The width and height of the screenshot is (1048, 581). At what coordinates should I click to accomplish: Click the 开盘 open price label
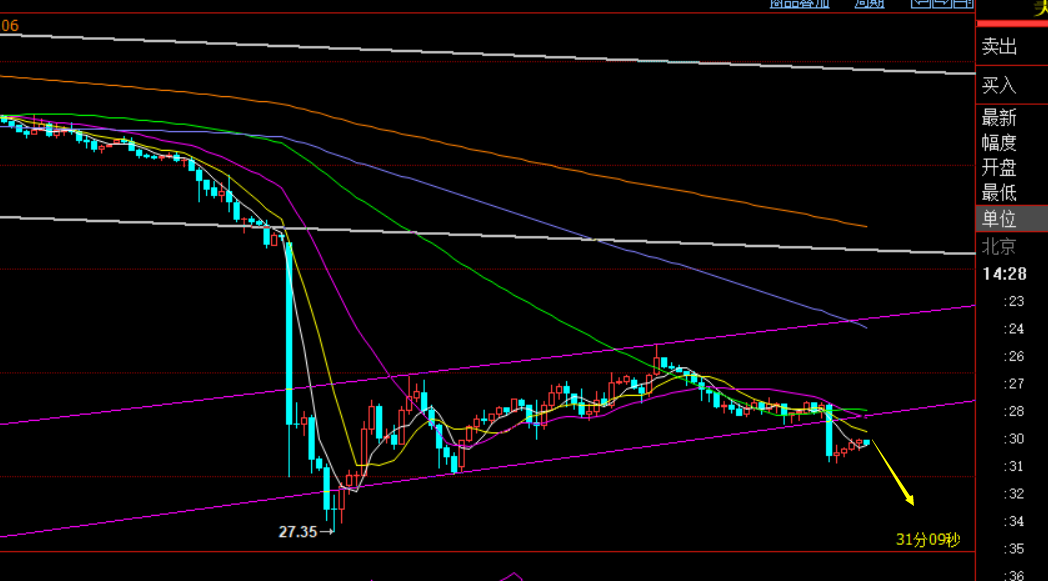[999, 167]
